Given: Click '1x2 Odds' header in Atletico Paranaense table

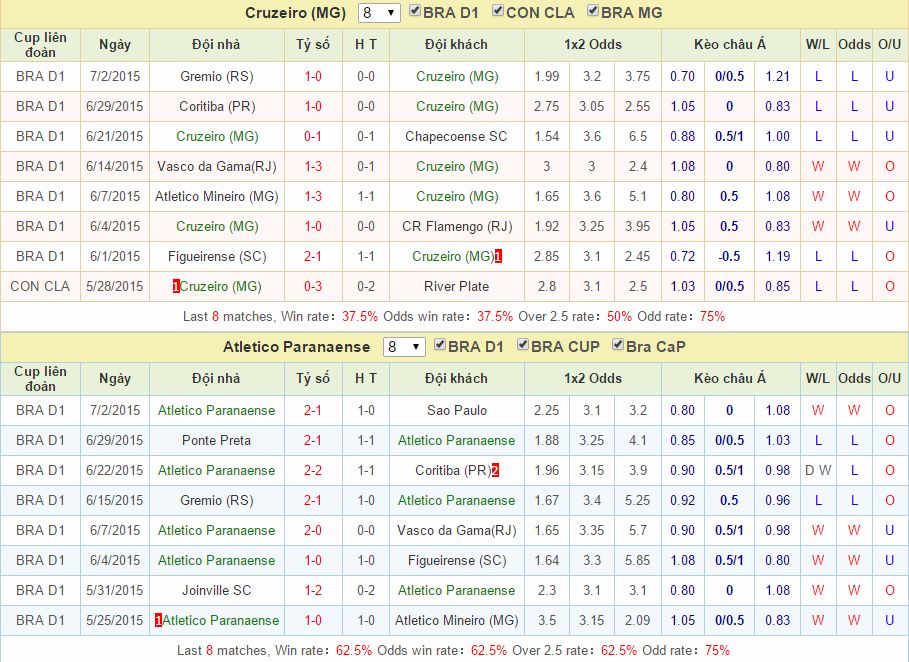Looking at the screenshot, I should pyautogui.click(x=592, y=379).
